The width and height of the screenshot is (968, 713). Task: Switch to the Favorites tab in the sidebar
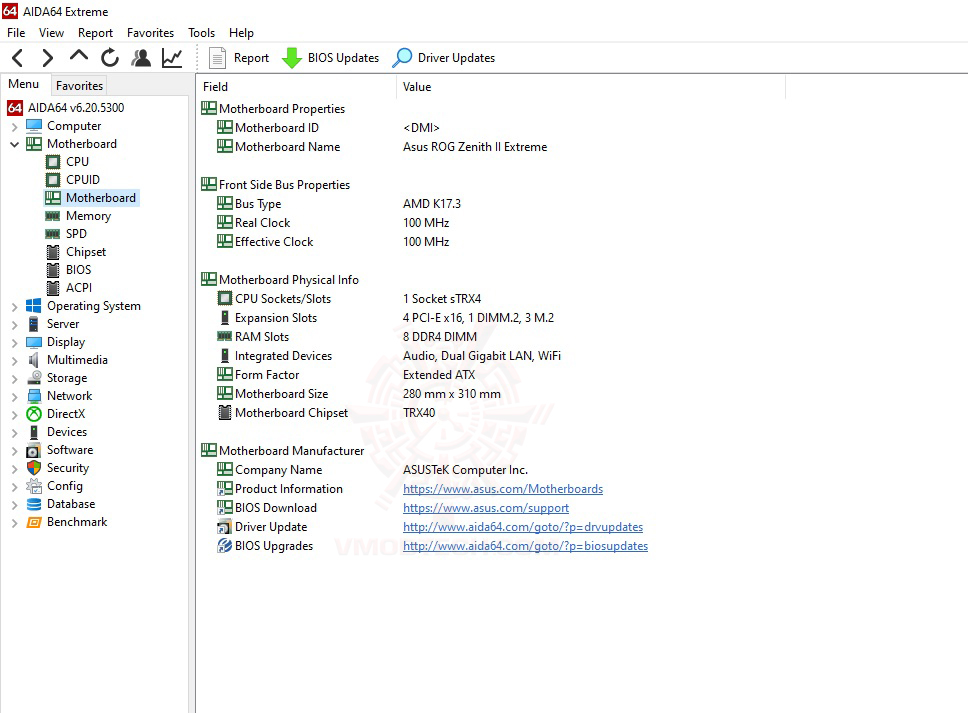(x=79, y=85)
